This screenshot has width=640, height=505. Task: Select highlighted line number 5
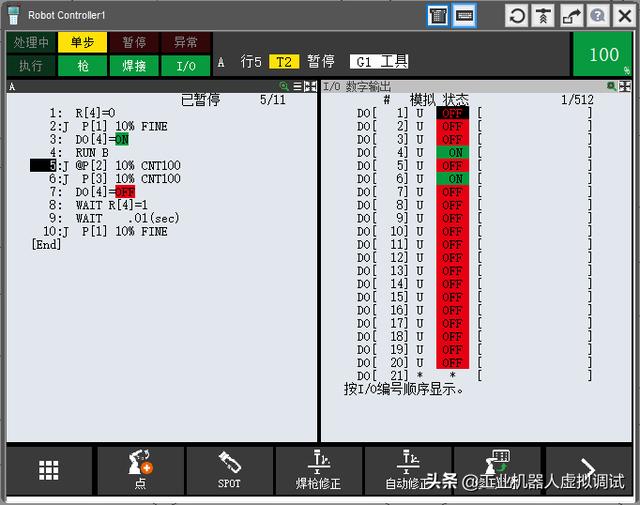(43, 166)
